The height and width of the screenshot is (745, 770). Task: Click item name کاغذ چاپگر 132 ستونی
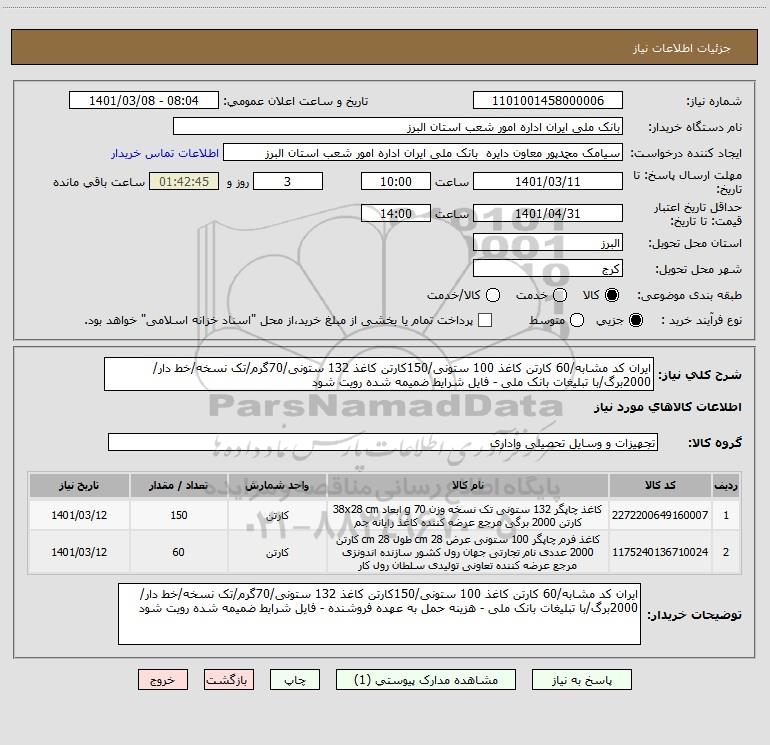pyautogui.click(x=468, y=515)
